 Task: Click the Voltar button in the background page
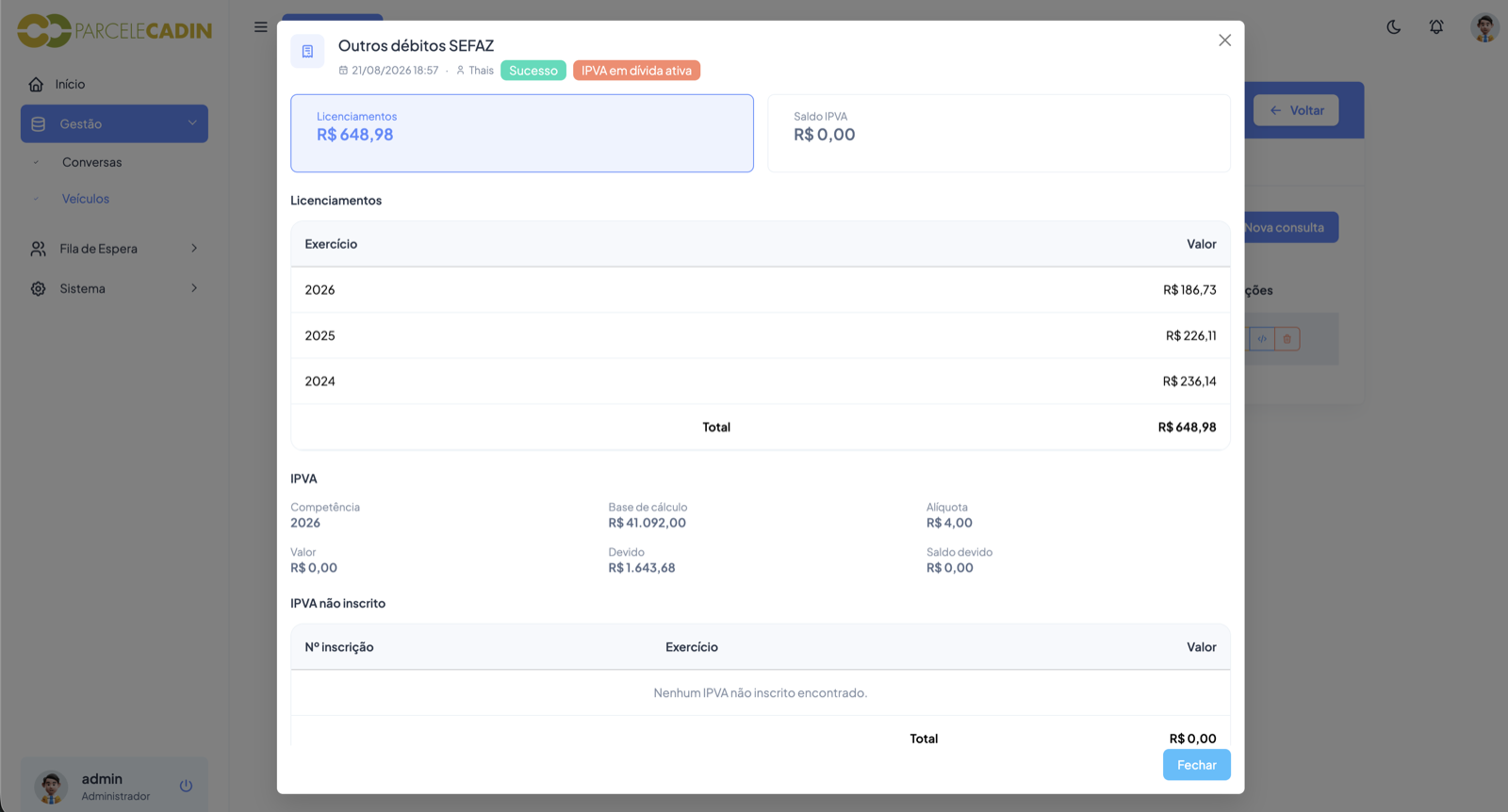tap(1296, 110)
